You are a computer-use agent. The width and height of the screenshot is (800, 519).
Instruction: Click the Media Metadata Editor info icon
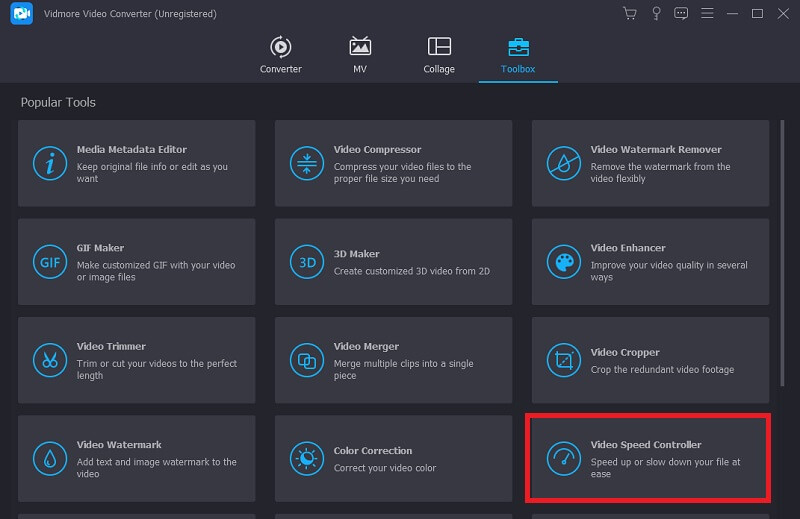point(48,163)
